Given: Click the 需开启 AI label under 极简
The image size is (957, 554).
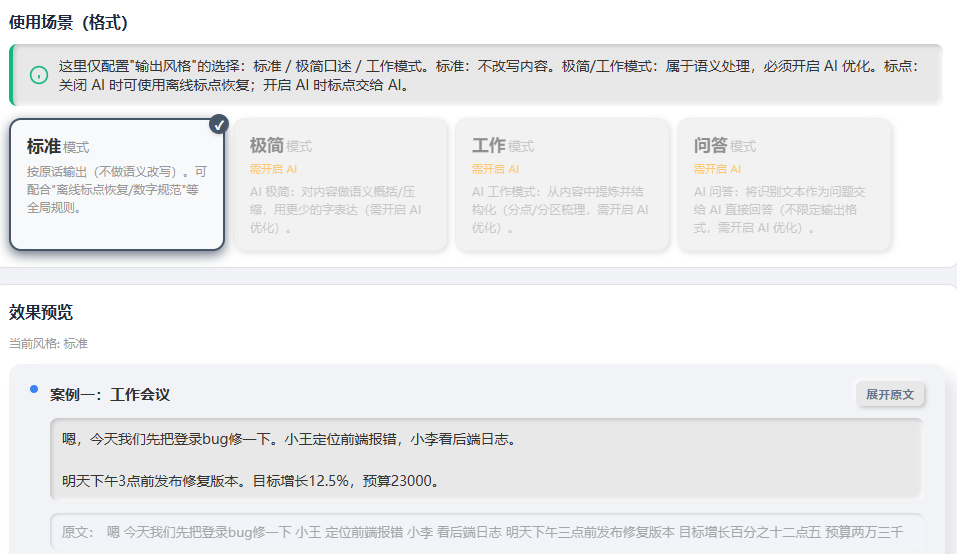Looking at the screenshot, I should point(273,169).
